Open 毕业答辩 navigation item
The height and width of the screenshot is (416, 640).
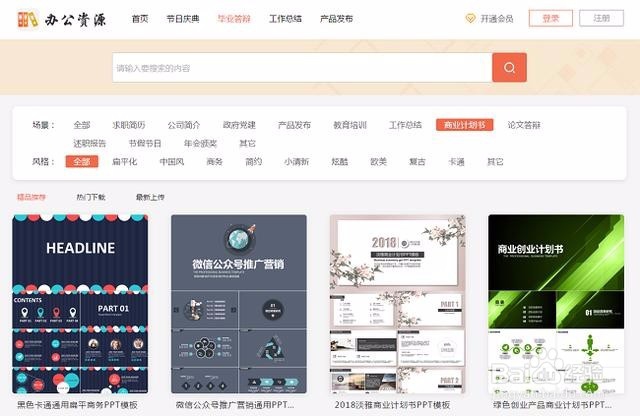(234, 19)
